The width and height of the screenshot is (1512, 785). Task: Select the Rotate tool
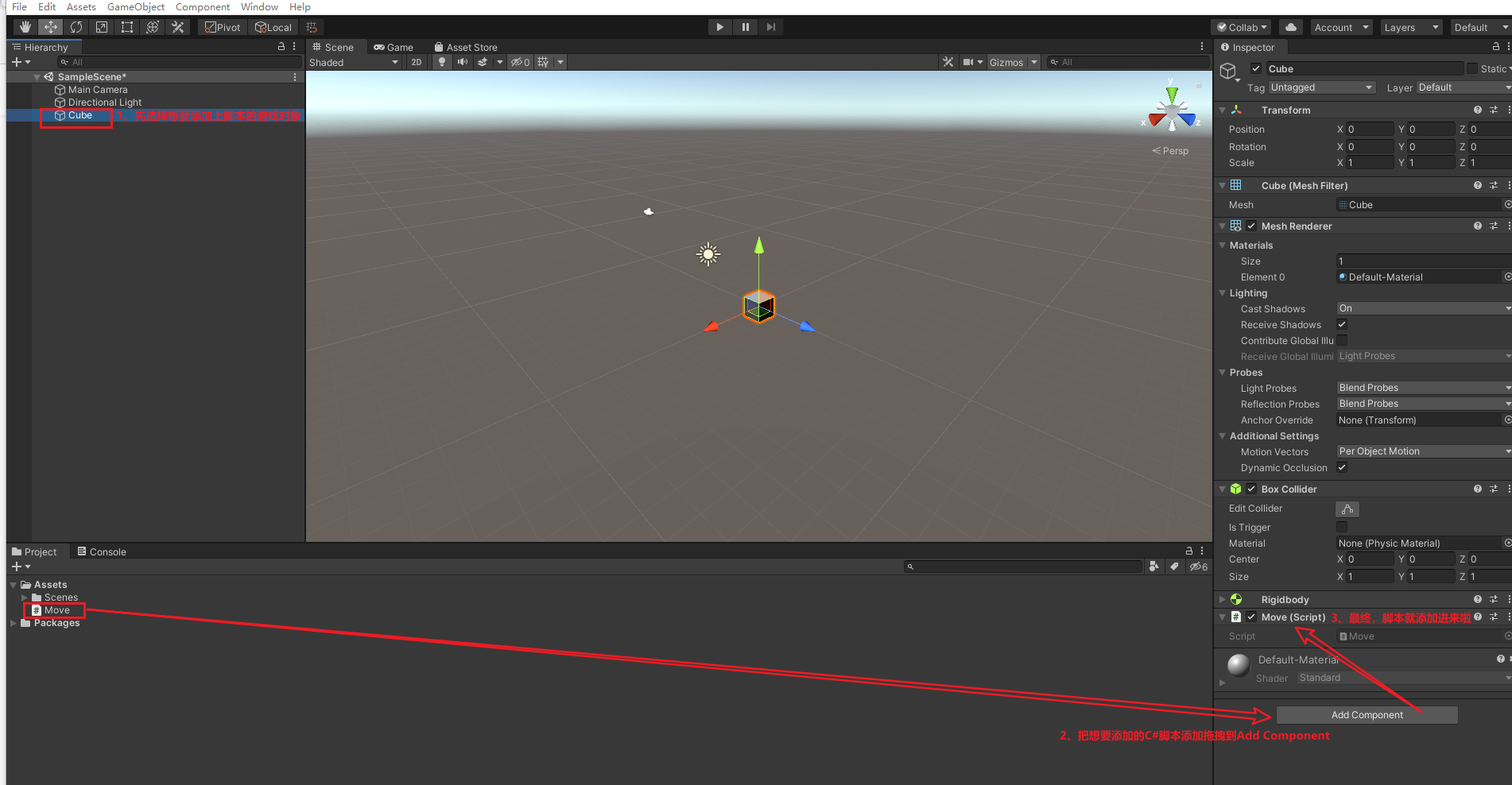click(x=76, y=27)
